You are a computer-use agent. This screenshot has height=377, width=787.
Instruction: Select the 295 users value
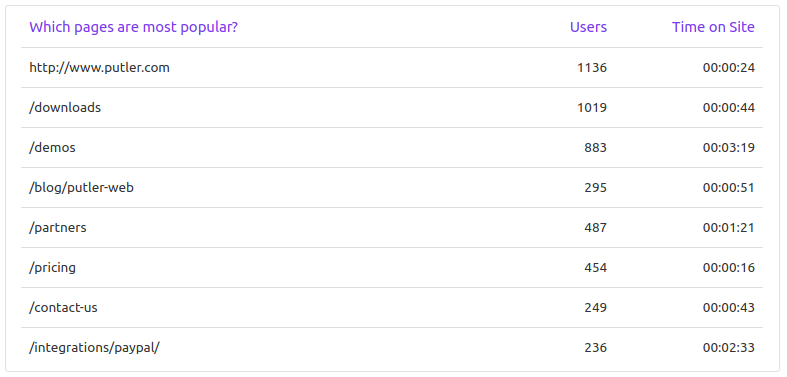click(595, 188)
